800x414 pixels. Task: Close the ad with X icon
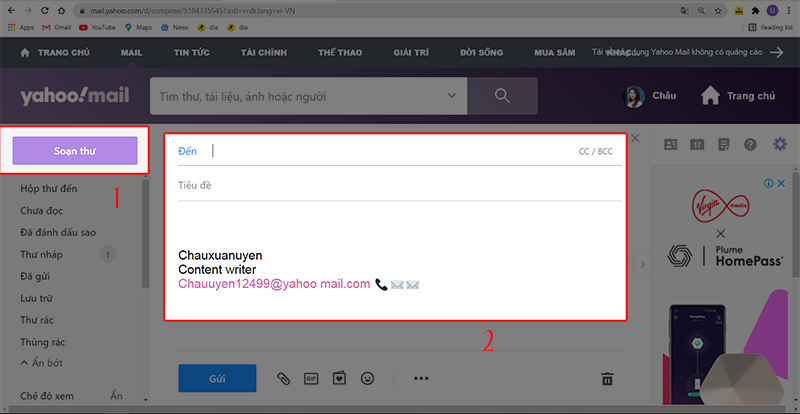click(x=781, y=183)
